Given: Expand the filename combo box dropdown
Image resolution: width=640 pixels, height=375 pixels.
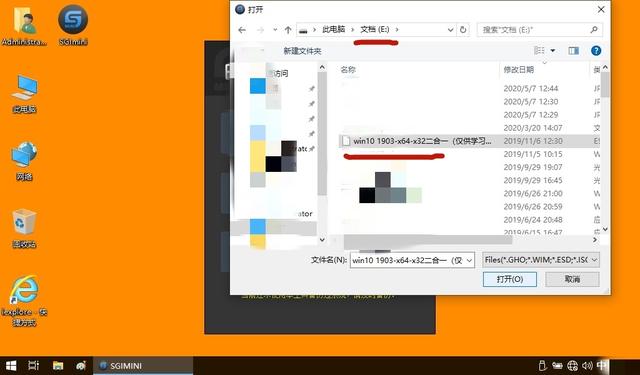Looking at the screenshot, I should tap(469, 260).
